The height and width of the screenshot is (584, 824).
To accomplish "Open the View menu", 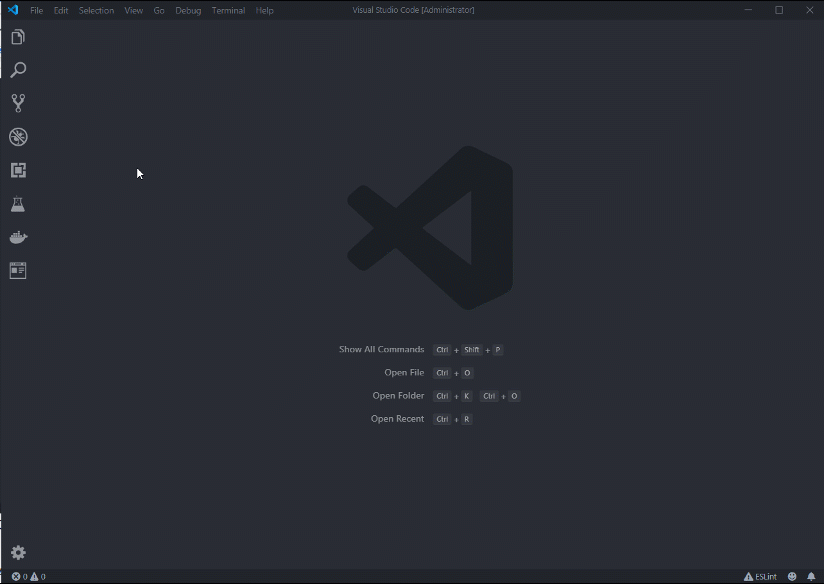I will 133,10.
